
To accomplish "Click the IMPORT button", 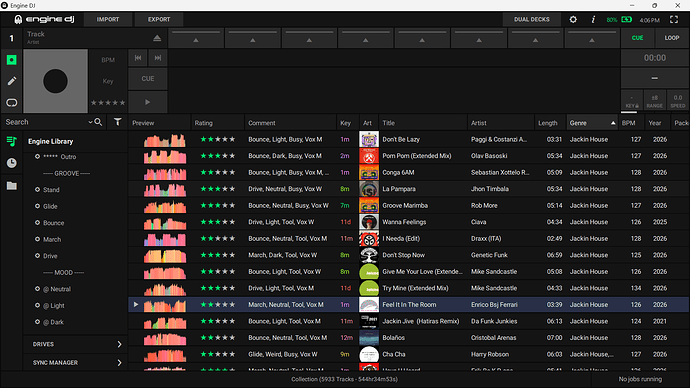I will pyautogui.click(x=108, y=19).
